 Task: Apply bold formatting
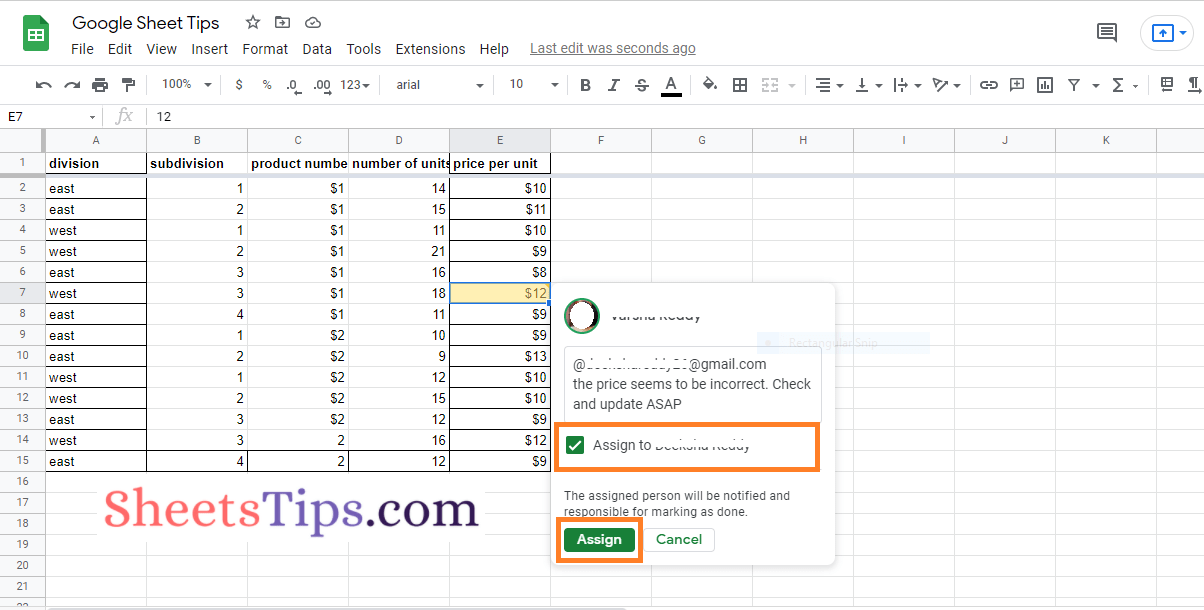(585, 84)
